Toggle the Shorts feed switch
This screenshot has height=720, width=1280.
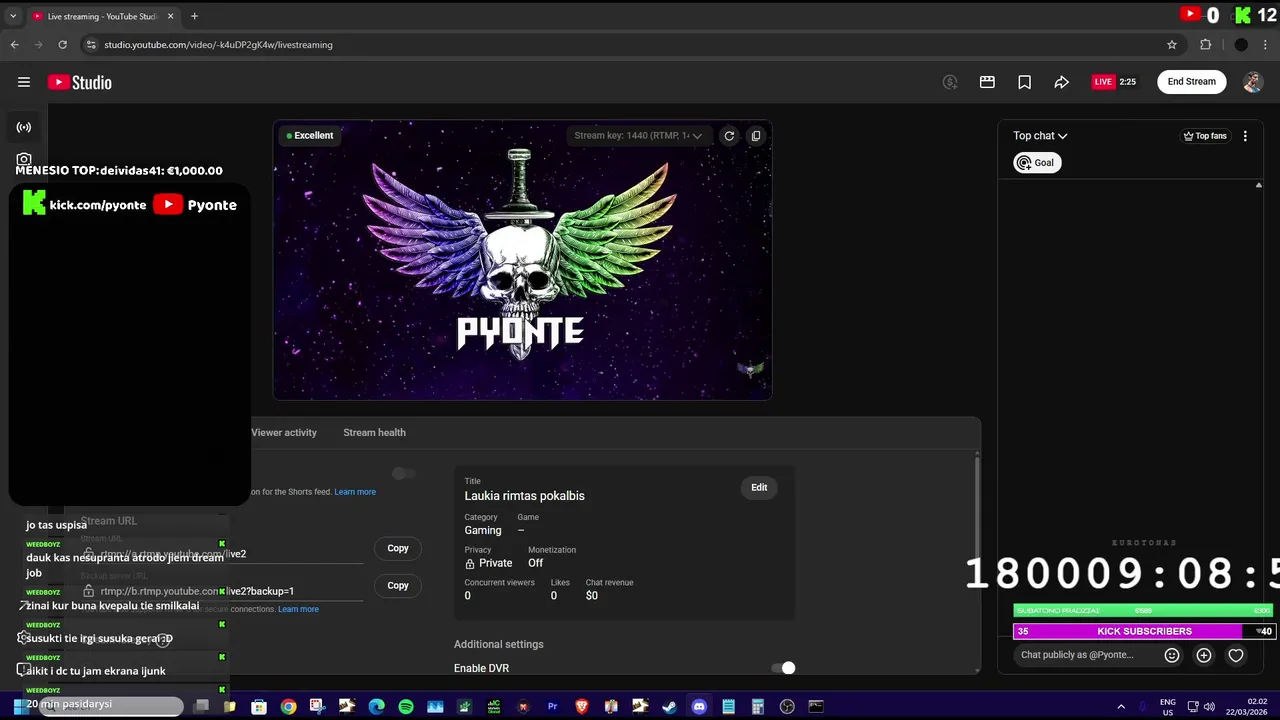pyautogui.click(x=404, y=473)
